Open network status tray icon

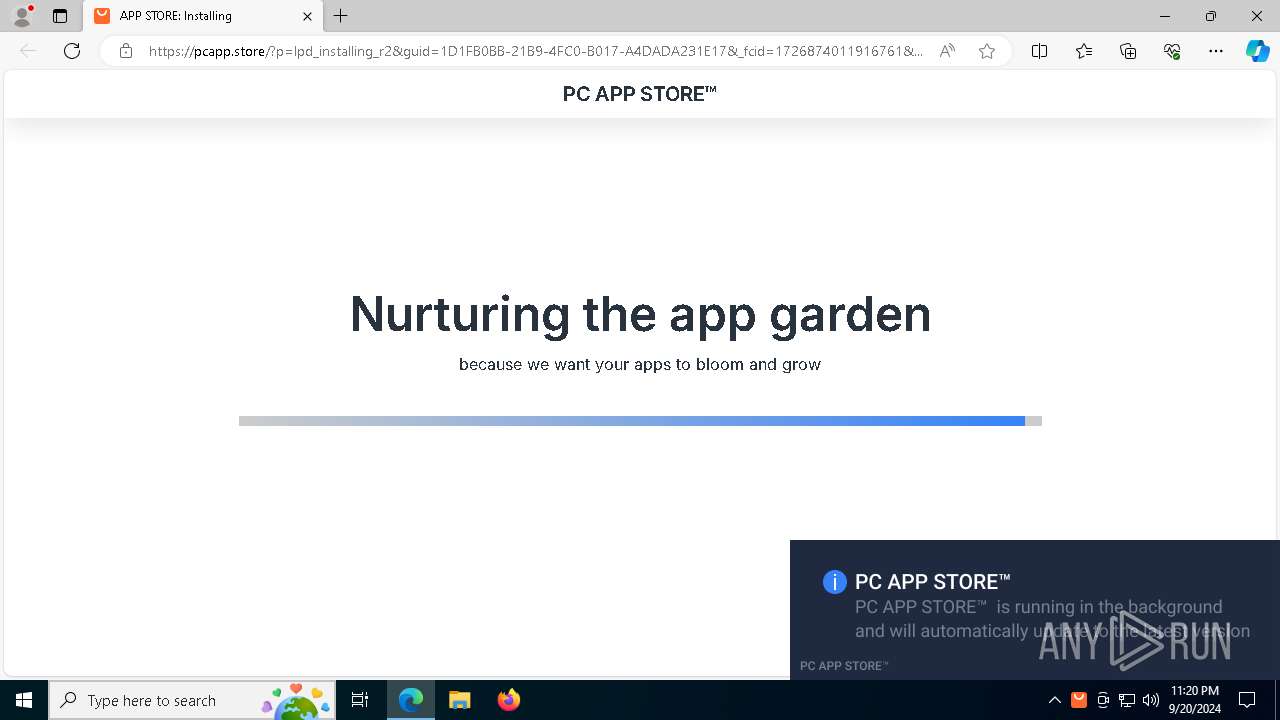[x=1127, y=700]
